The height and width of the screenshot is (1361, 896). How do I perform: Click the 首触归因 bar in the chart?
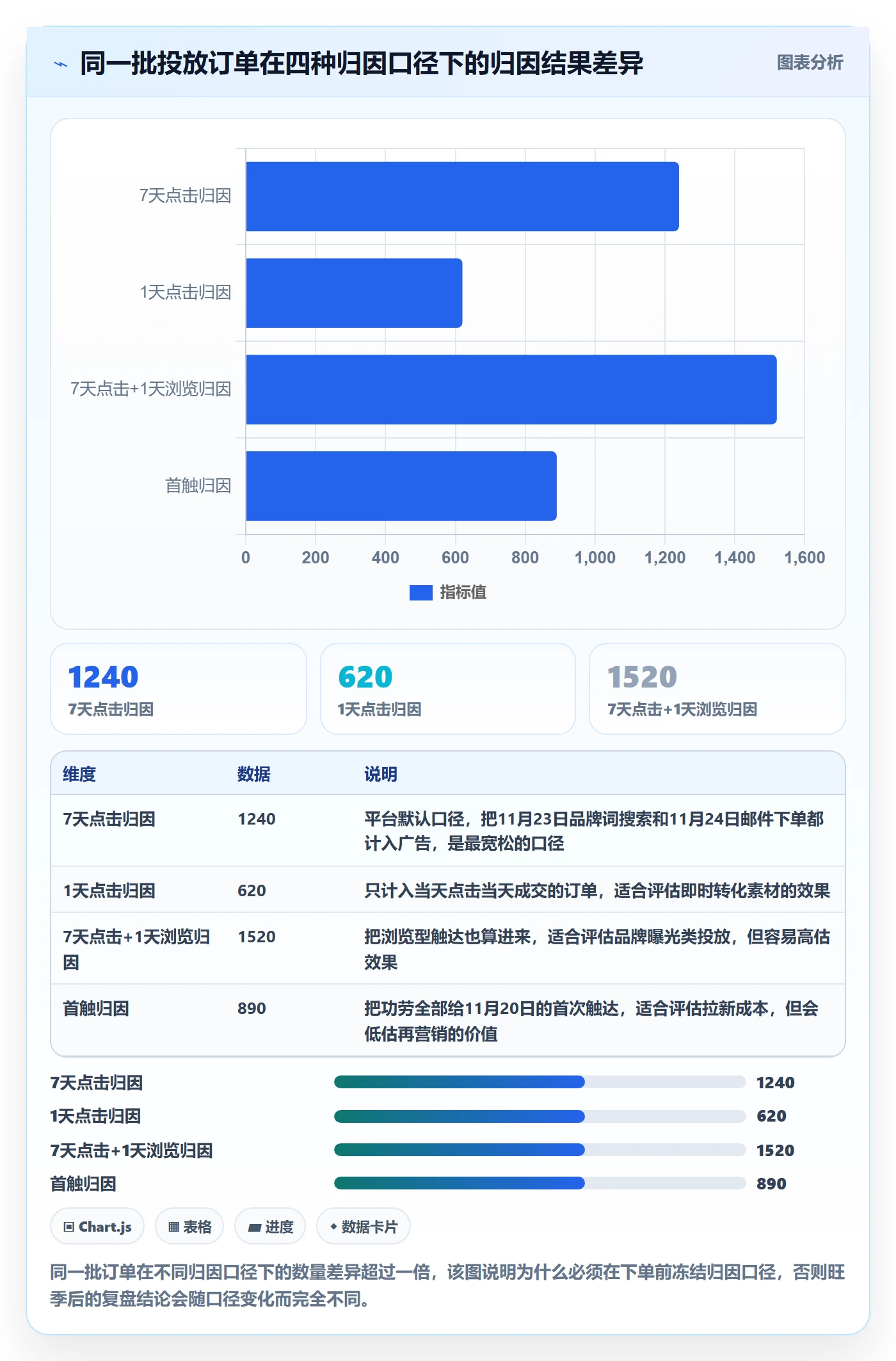[401, 487]
